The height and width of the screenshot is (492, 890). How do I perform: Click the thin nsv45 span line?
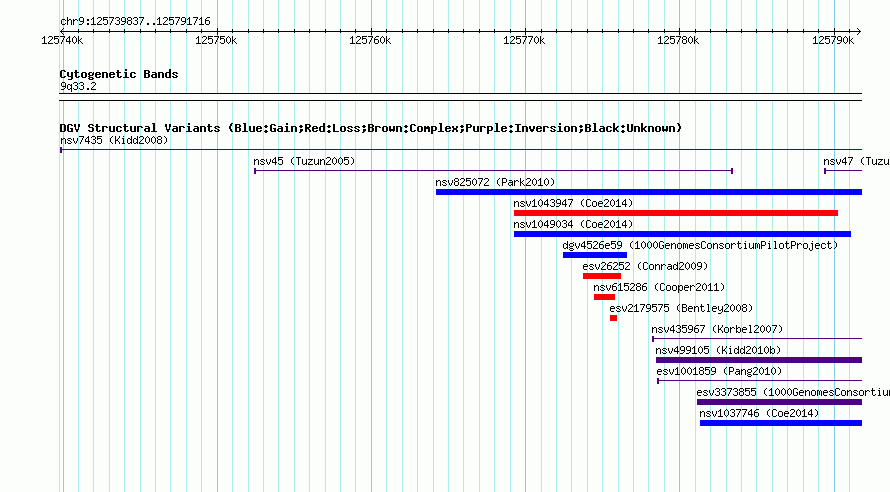coord(494,171)
